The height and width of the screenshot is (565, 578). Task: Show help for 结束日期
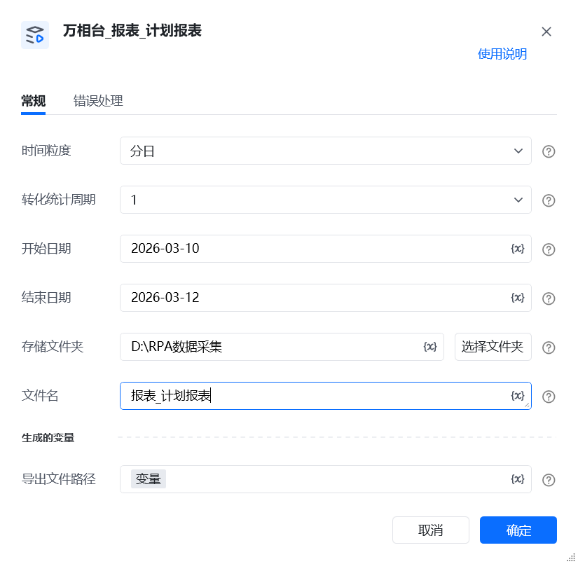pos(548,299)
